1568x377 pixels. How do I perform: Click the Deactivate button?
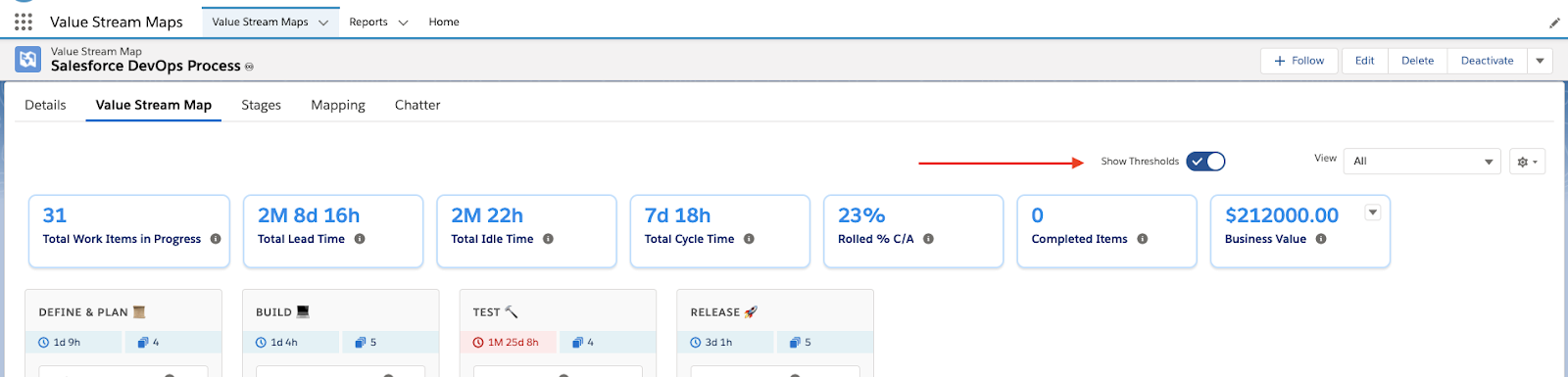tap(1488, 61)
